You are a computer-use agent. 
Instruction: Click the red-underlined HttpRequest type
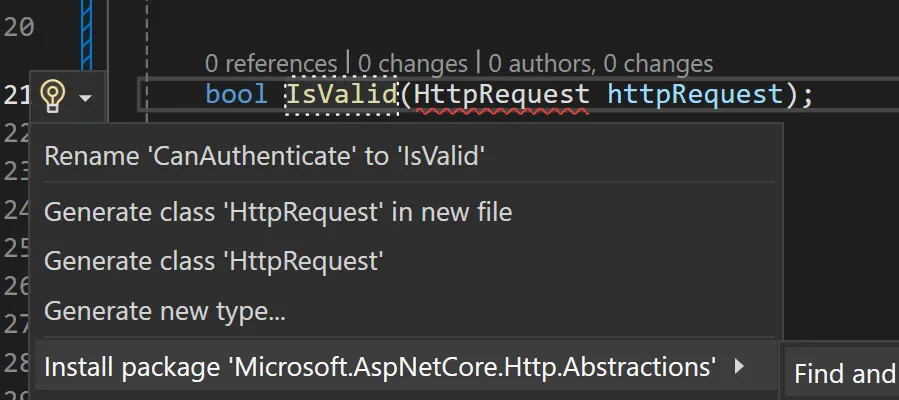501,95
